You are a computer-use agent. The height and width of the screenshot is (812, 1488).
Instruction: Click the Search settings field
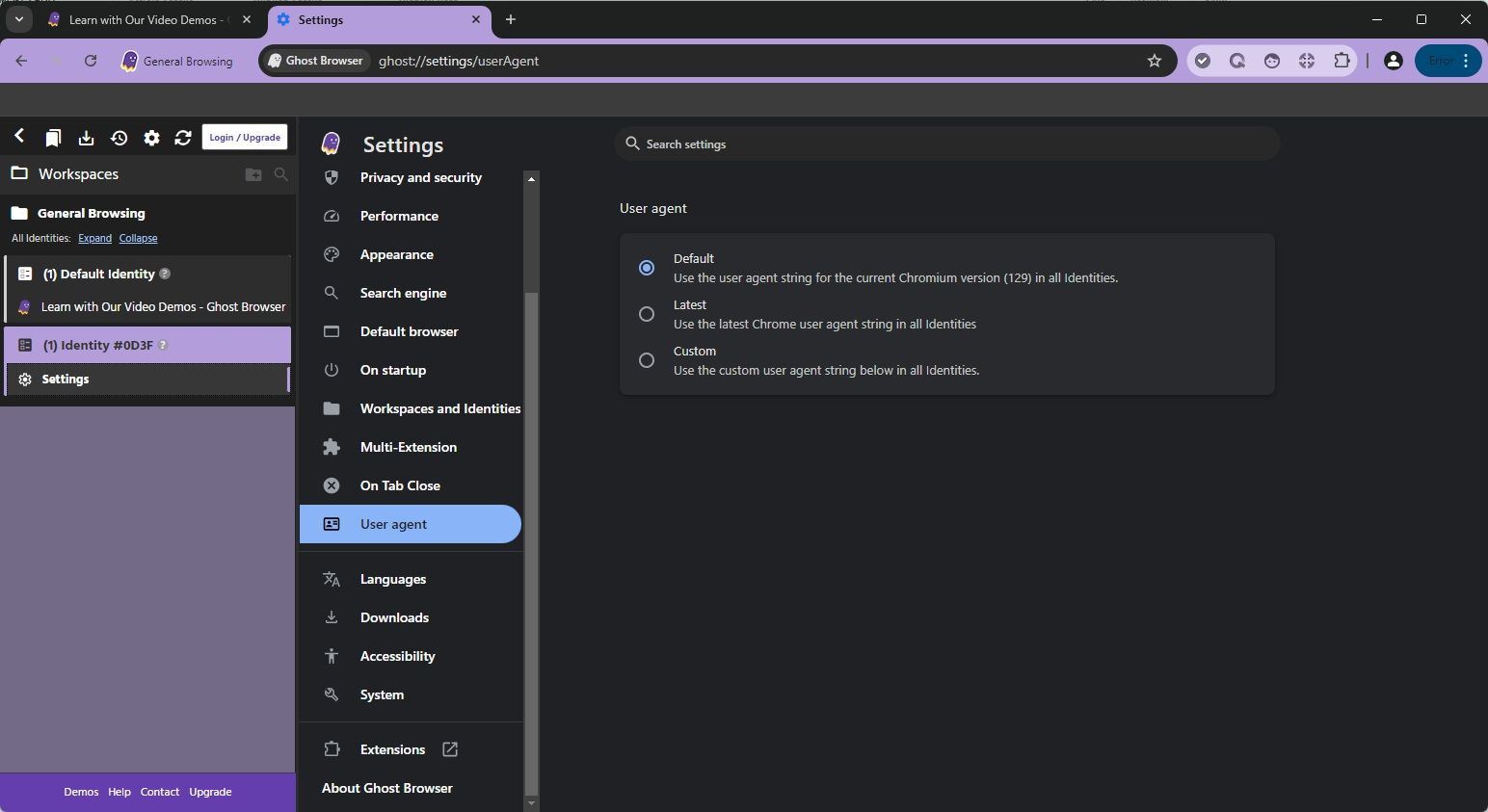pos(946,144)
